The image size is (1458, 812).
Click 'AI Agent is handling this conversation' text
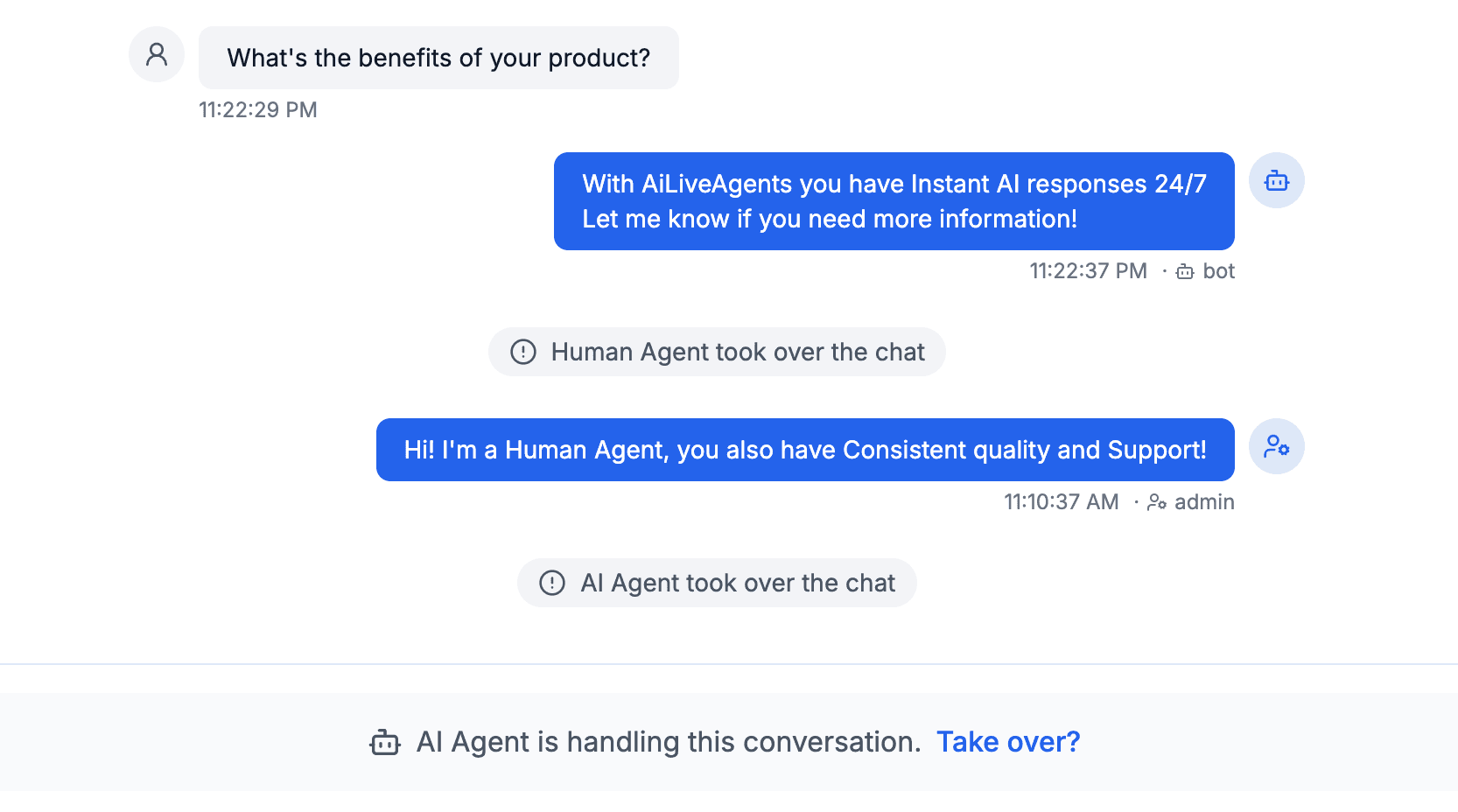pyautogui.click(x=669, y=742)
